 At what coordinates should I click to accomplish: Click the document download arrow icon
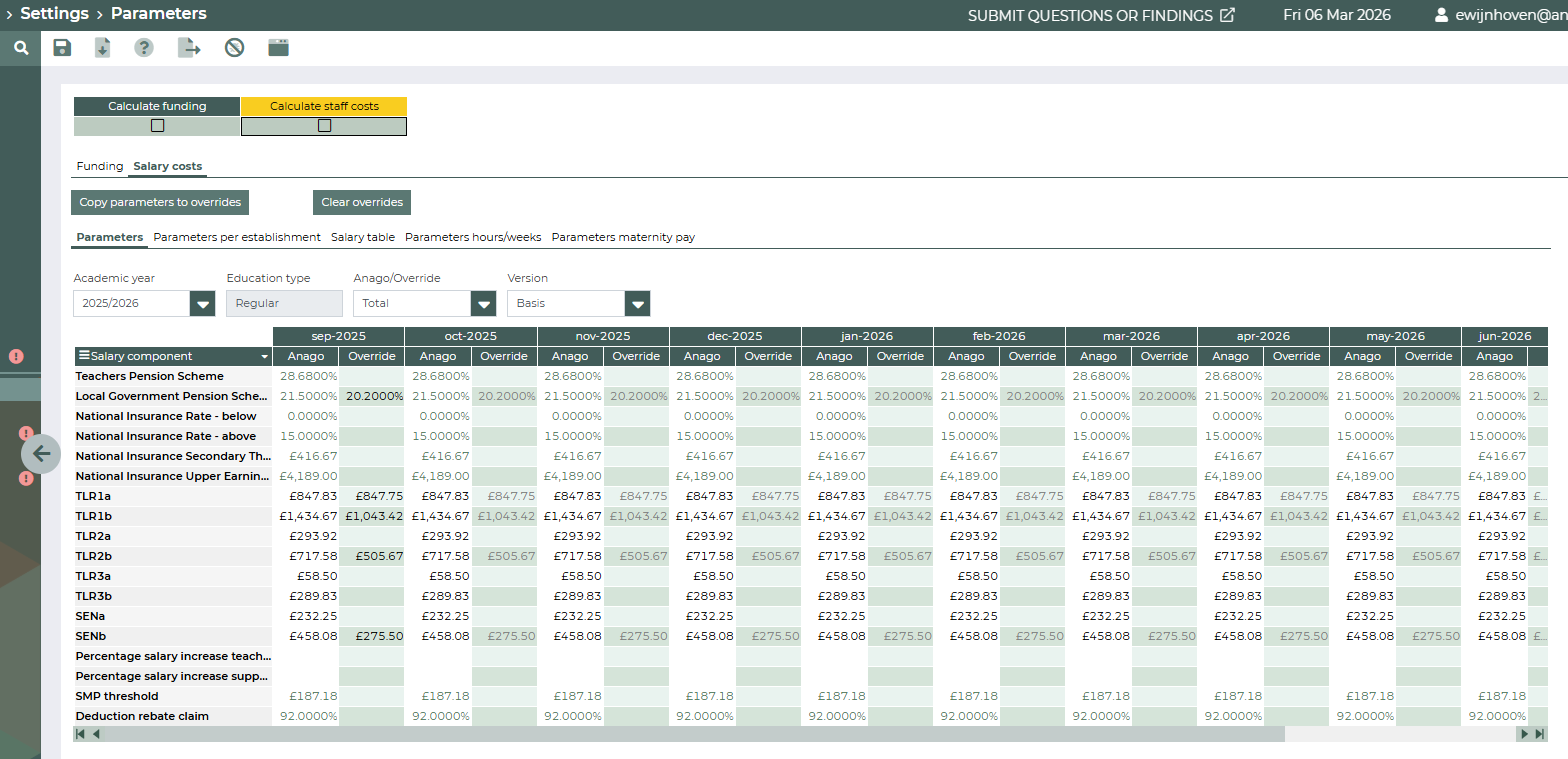(x=102, y=48)
